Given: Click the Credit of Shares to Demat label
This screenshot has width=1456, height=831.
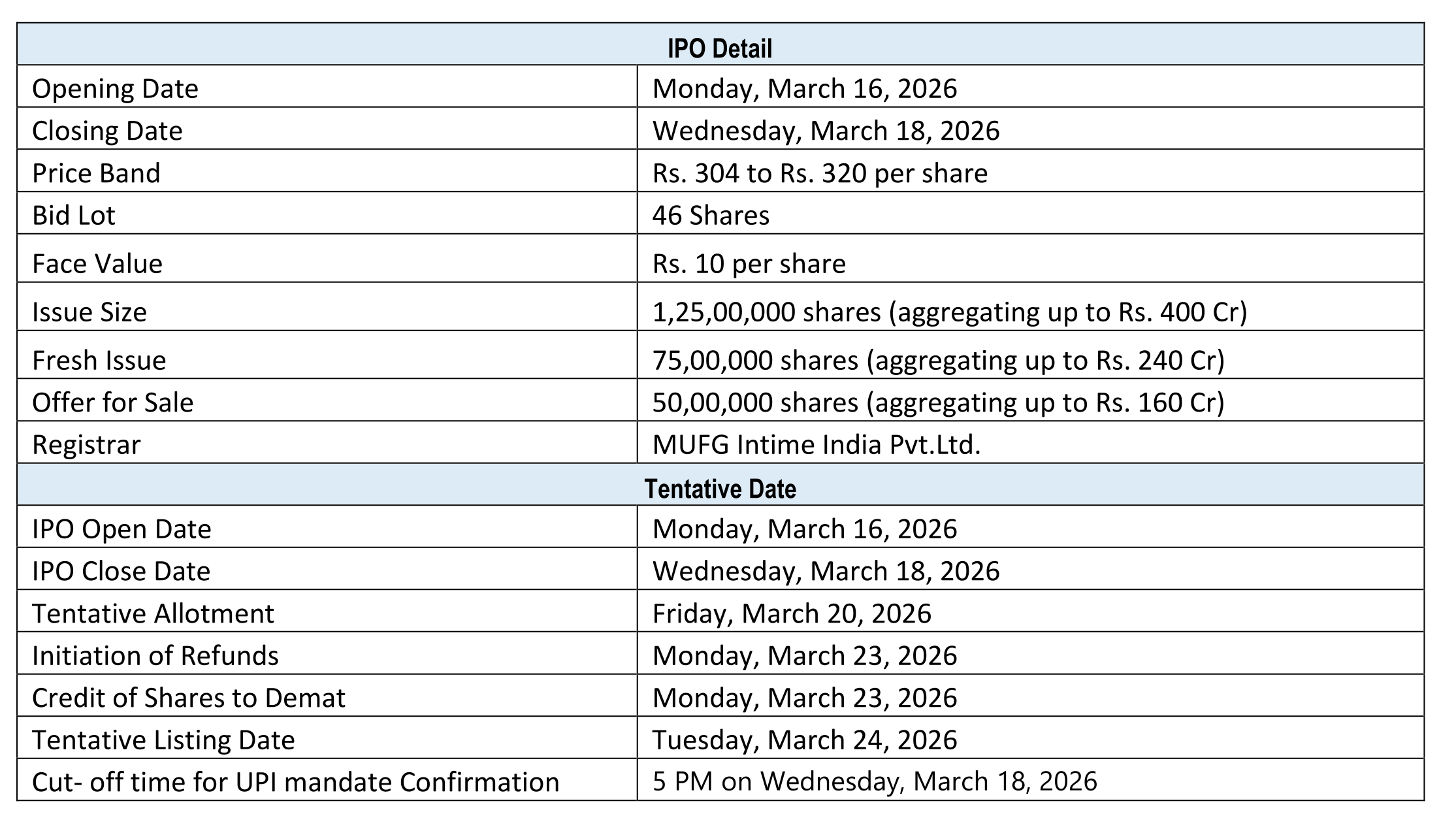Looking at the screenshot, I should pos(188,698).
